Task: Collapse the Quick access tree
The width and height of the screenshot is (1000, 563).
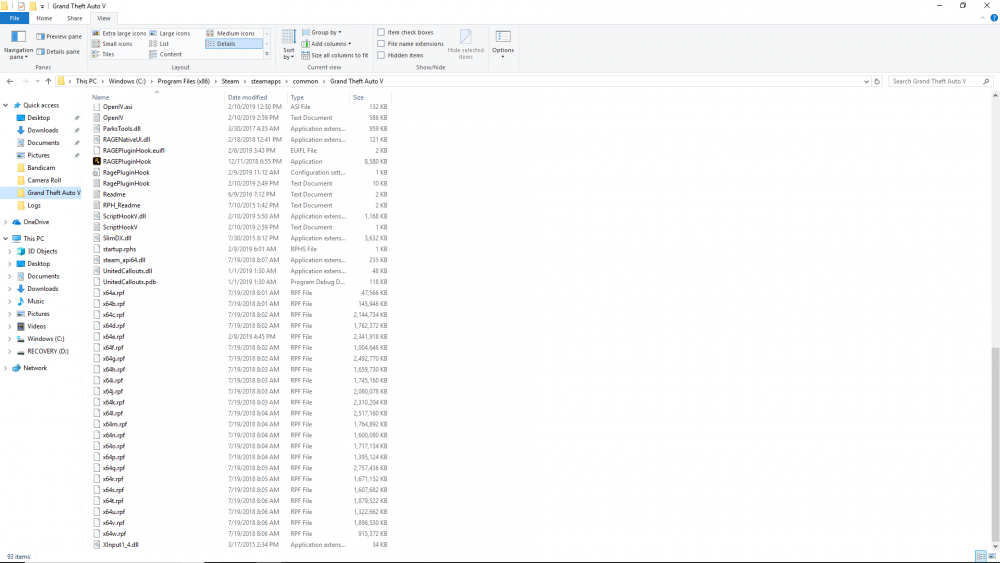Action: [x=6, y=105]
